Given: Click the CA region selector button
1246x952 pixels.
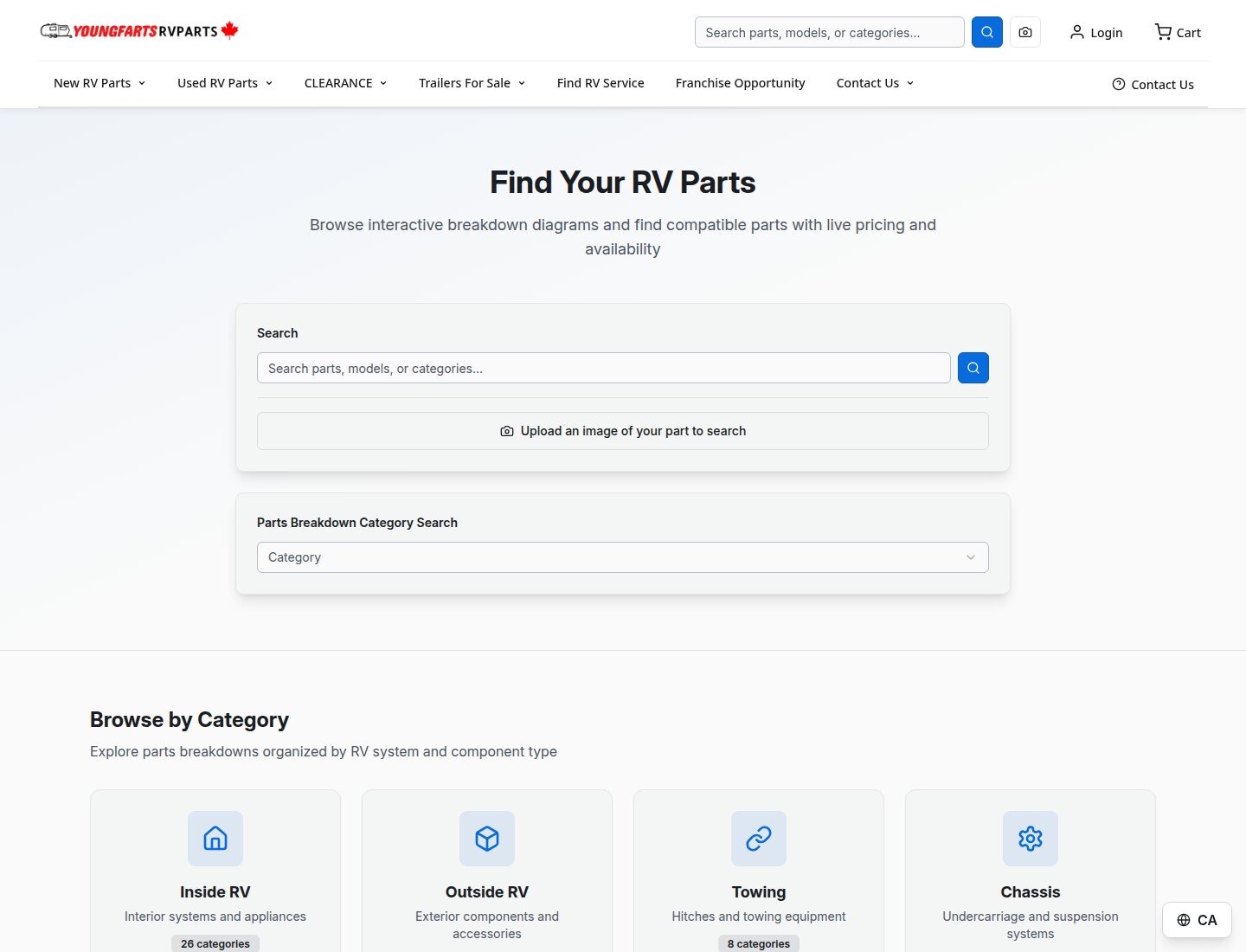Looking at the screenshot, I should (x=1197, y=920).
